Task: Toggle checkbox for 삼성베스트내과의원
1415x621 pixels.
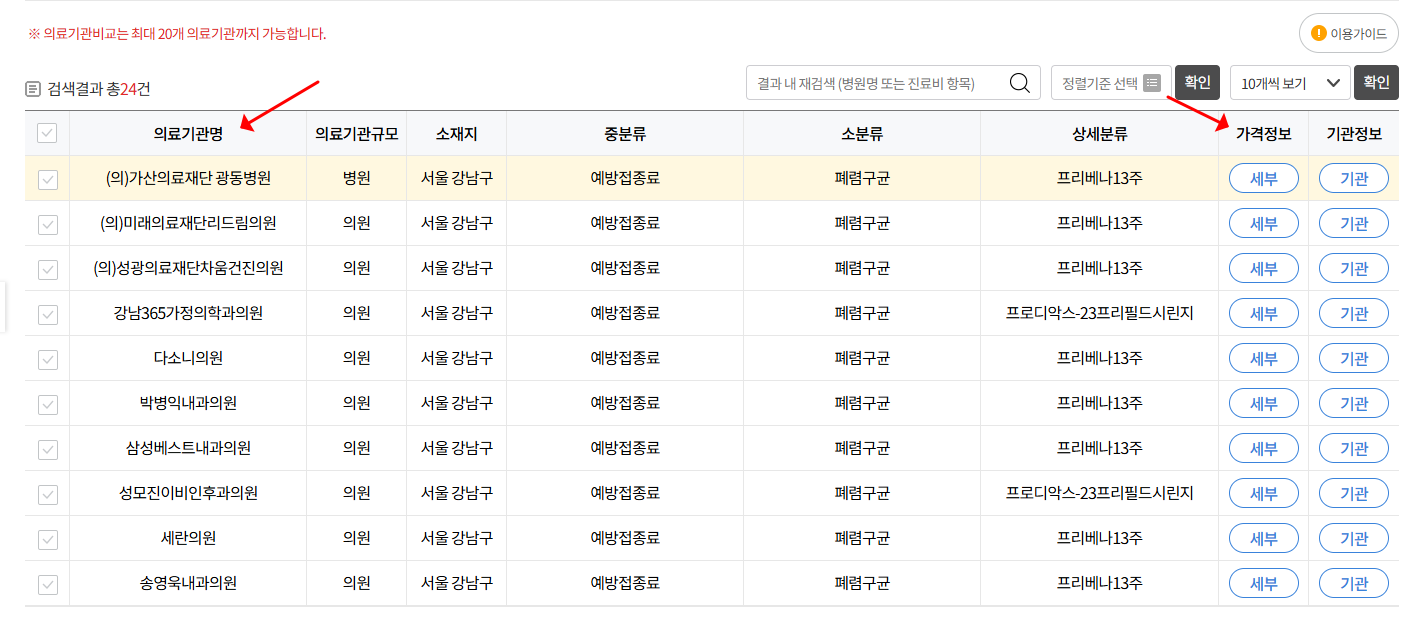Action: click(47, 449)
